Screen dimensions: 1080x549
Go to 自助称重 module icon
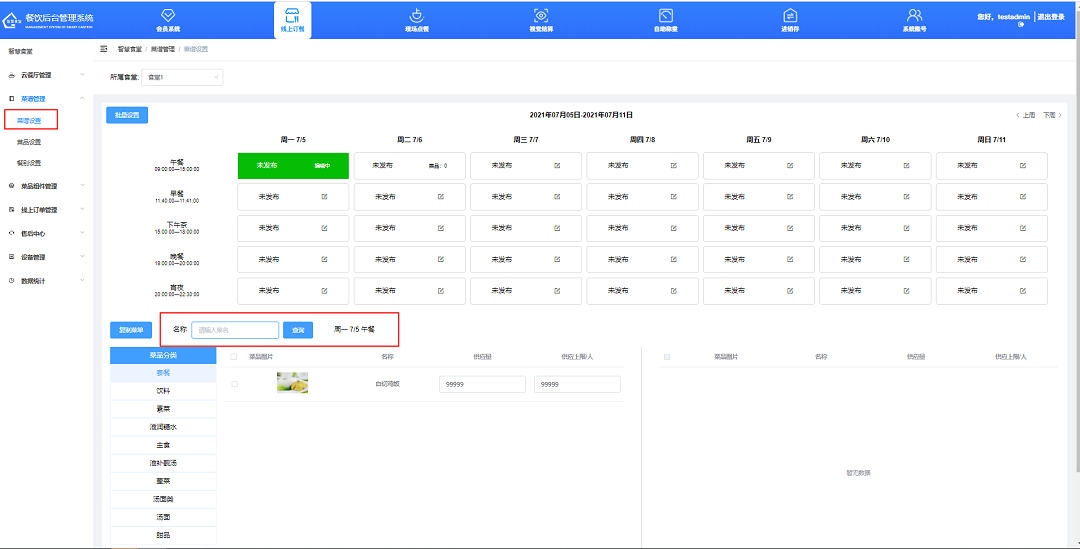666,16
